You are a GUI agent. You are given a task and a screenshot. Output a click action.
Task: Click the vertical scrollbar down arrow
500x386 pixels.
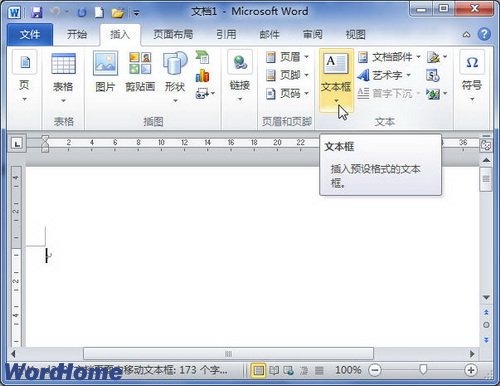click(x=486, y=297)
